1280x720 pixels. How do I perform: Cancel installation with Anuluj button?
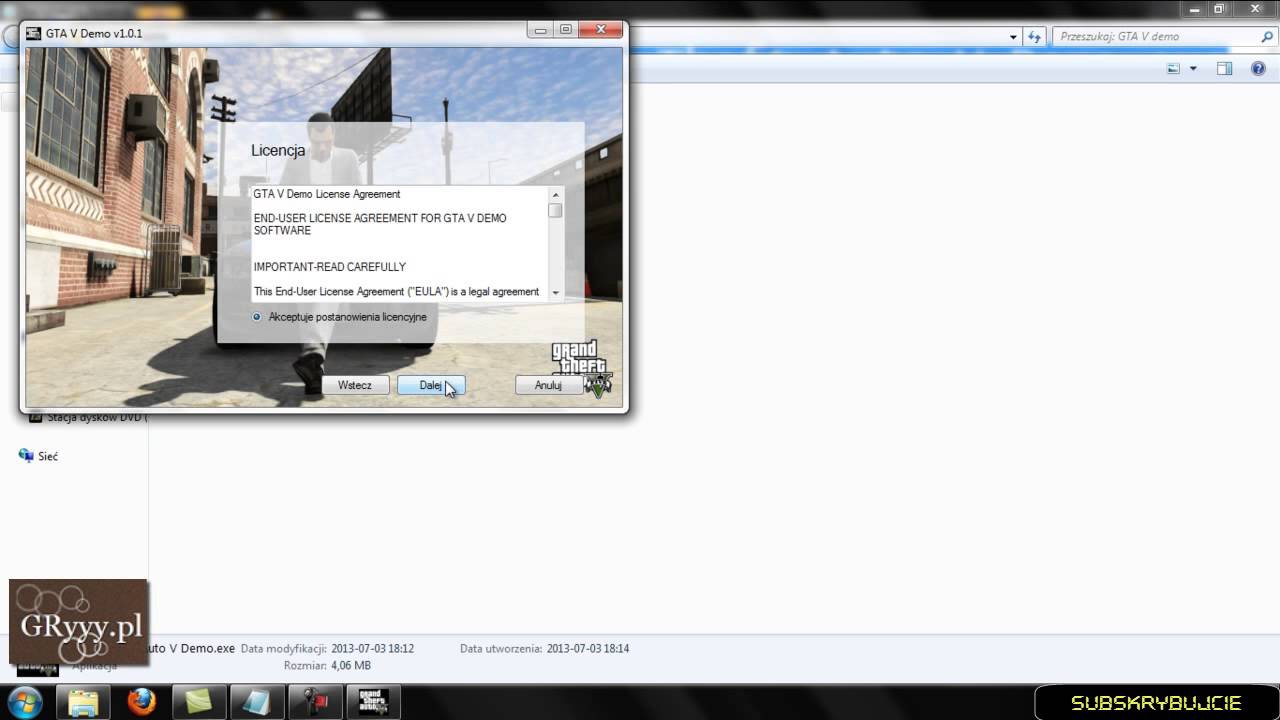coord(548,385)
